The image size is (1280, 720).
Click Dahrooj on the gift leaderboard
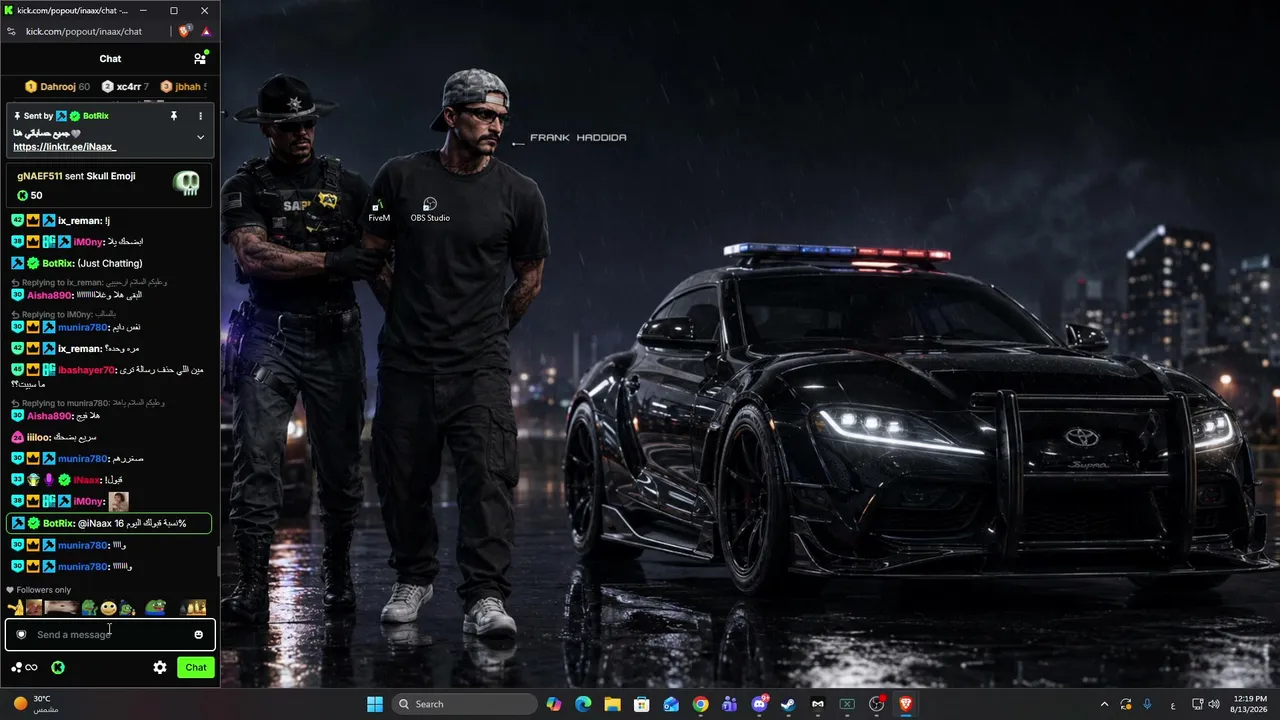click(x=57, y=87)
